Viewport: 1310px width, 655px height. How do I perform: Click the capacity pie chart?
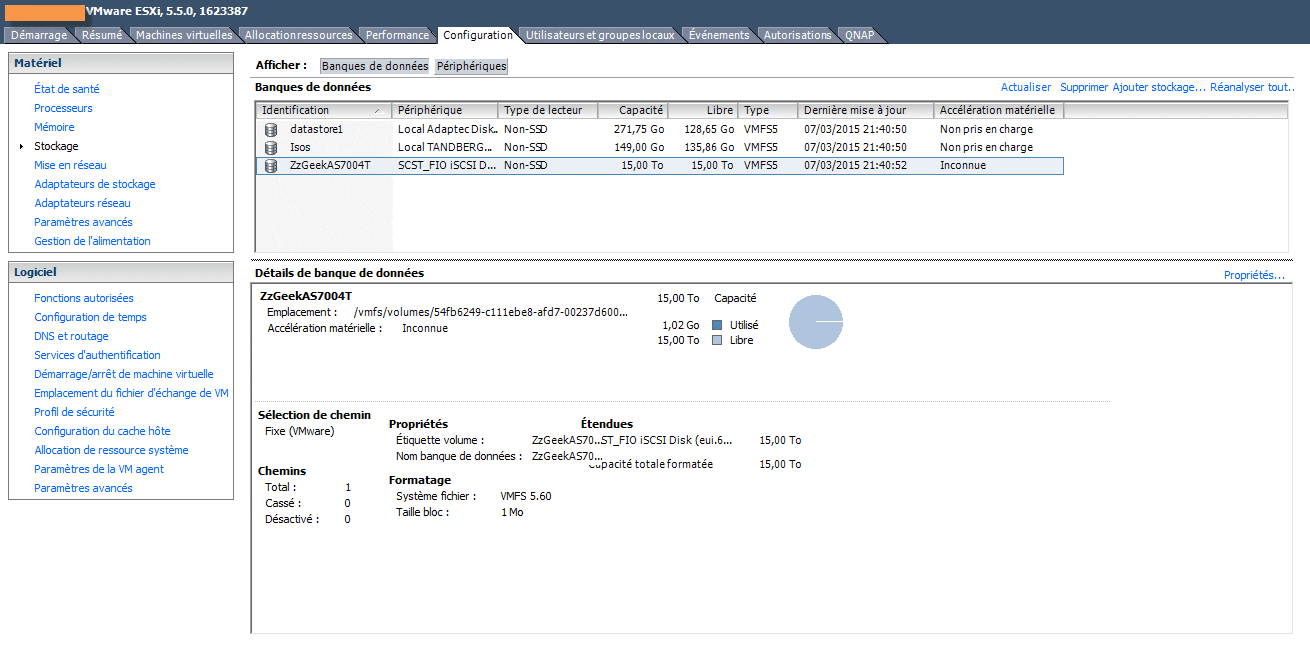click(x=816, y=322)
